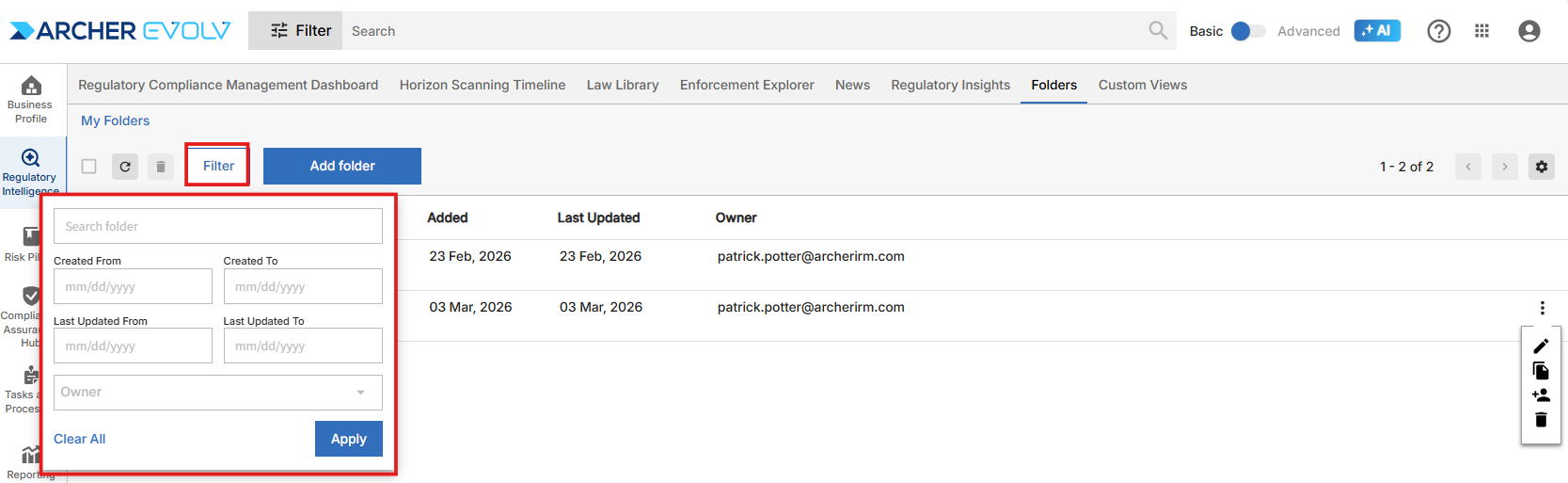This screenshot has width=1568, height=483.
Task: Click the Search folder input field
Action: [x=218, y=226]
